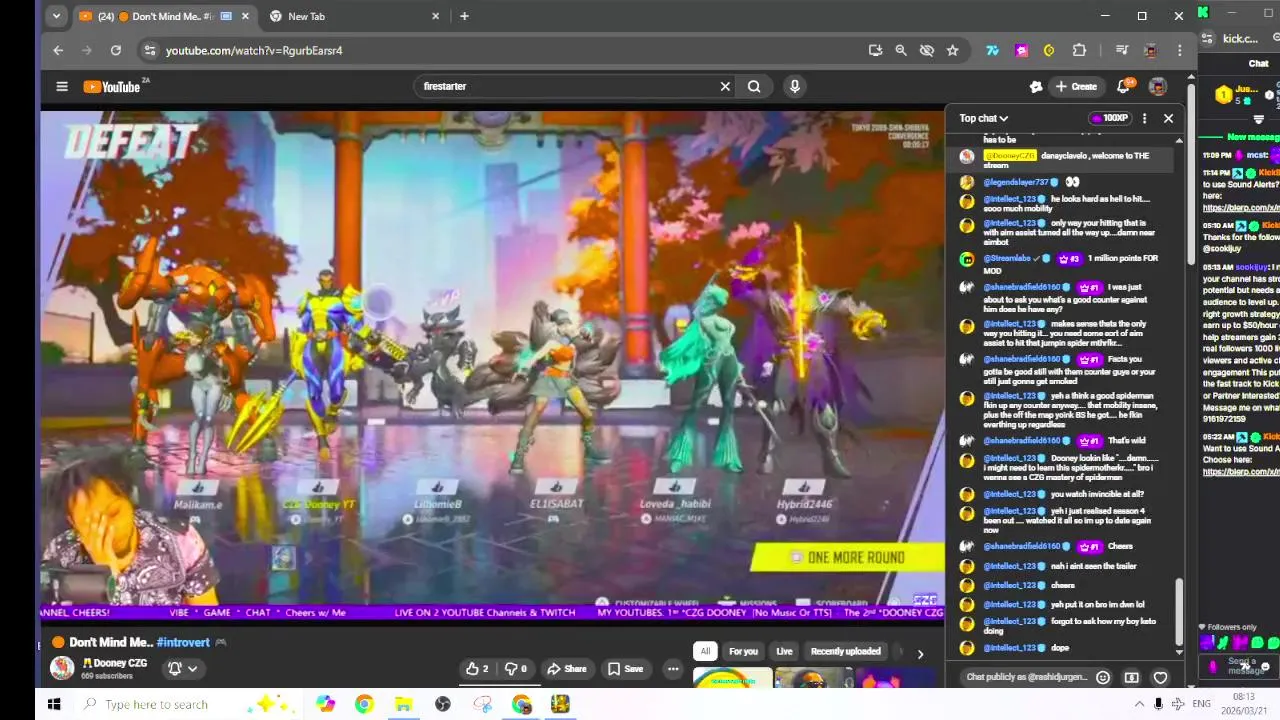Open the chat emoji picker
Viewport: 1280px width, 720px height.
click(x=1103, y=677)
